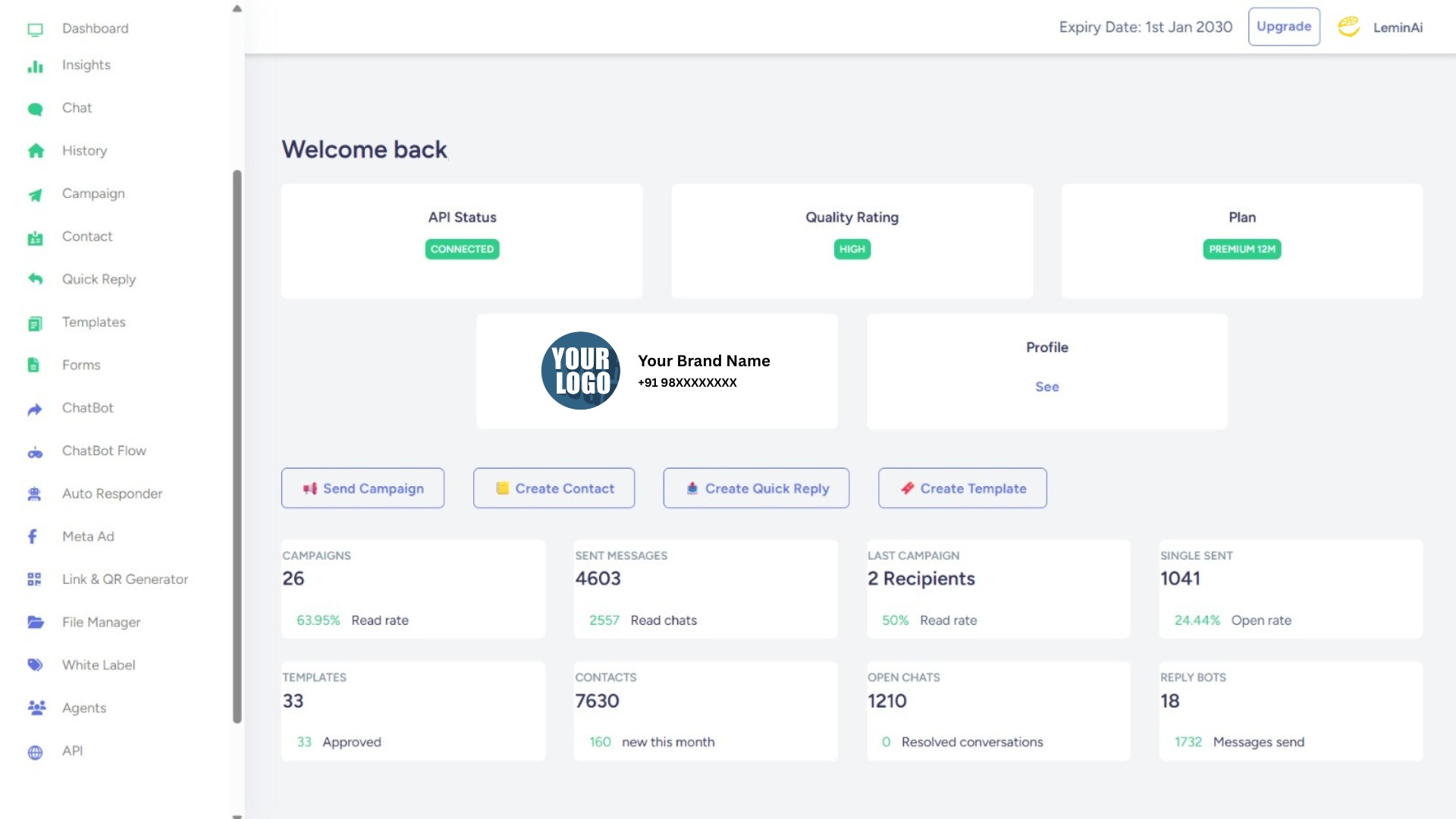This screenshot has width=1456, height=819.
Task: Click the Agents people icon
Action: (36, 708)
